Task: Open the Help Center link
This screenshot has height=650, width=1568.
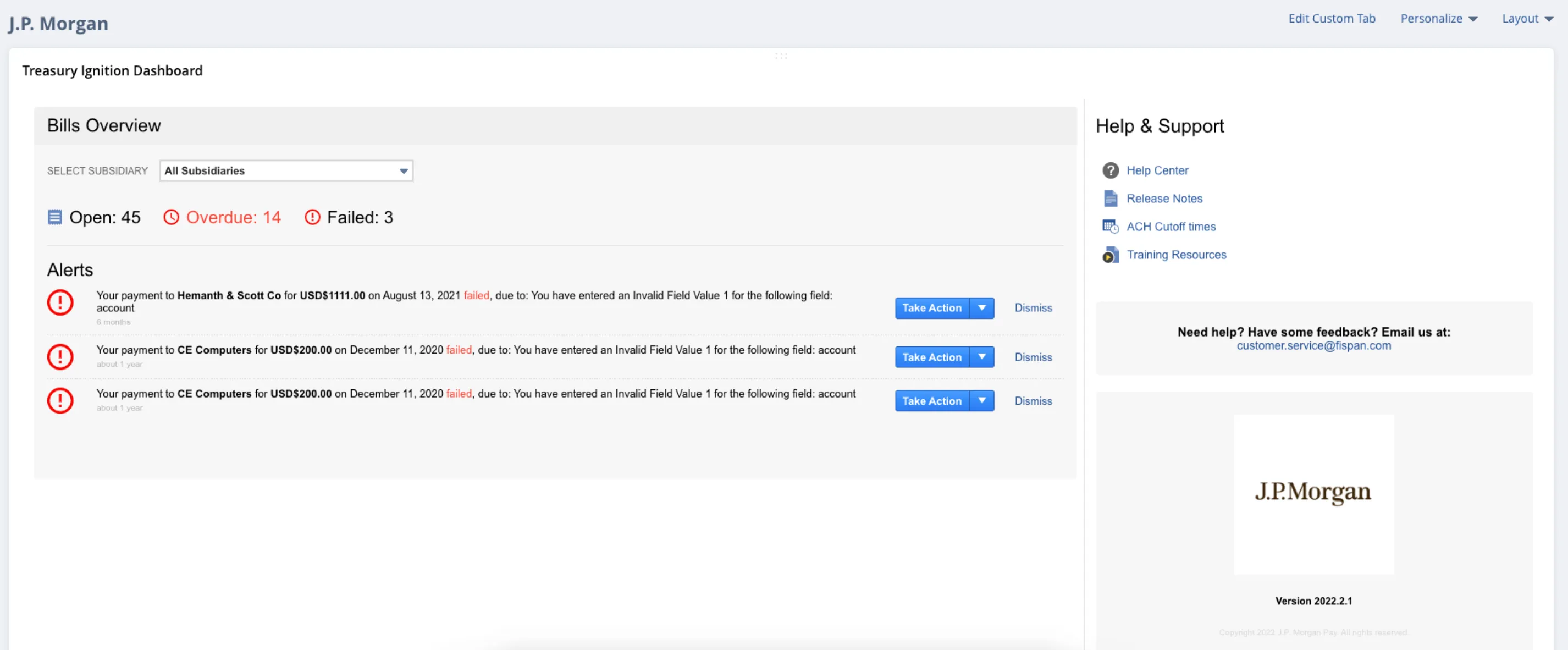Action: coord(1157,170)
